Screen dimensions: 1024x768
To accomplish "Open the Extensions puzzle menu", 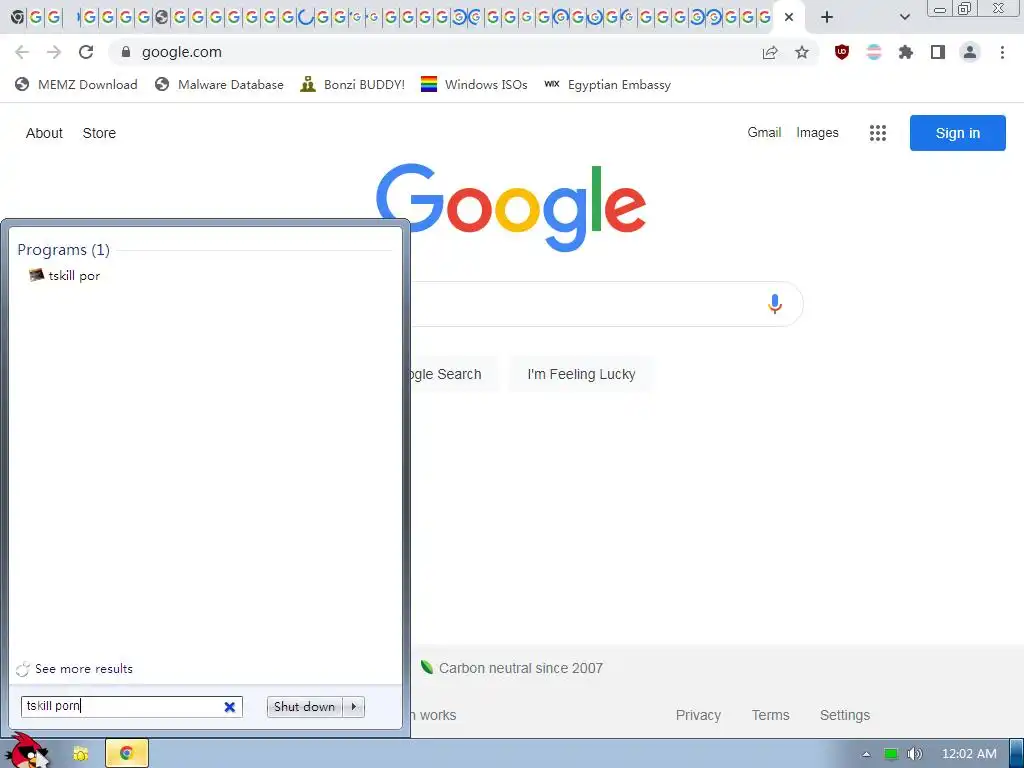I will pyautogui.click(x=906, y=52).
